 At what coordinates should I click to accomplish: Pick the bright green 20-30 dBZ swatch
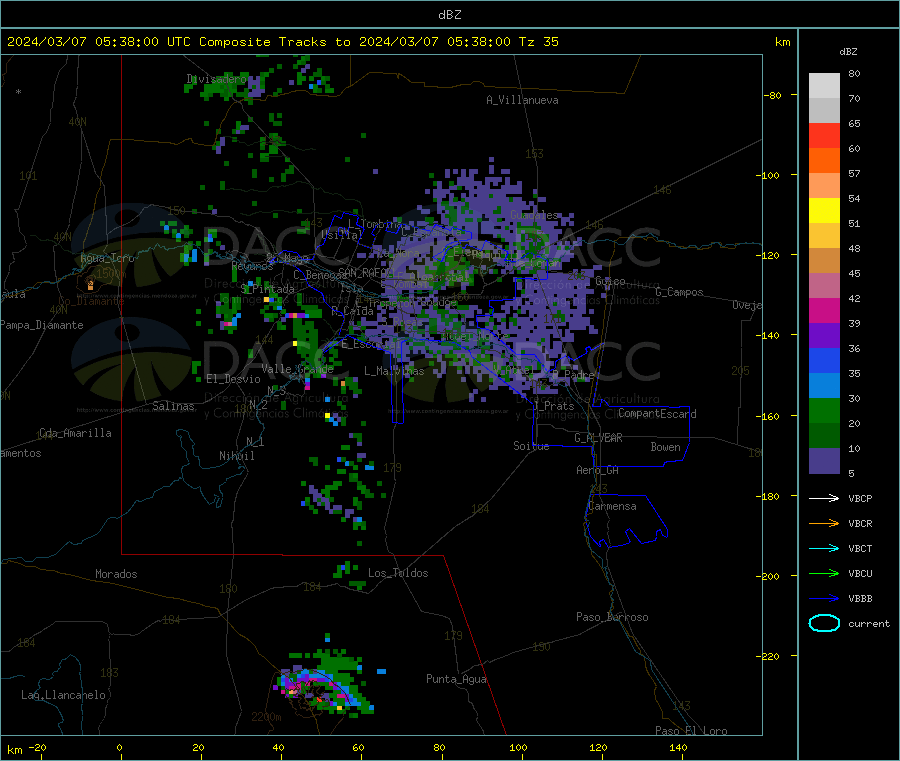(x=824, y=411)
